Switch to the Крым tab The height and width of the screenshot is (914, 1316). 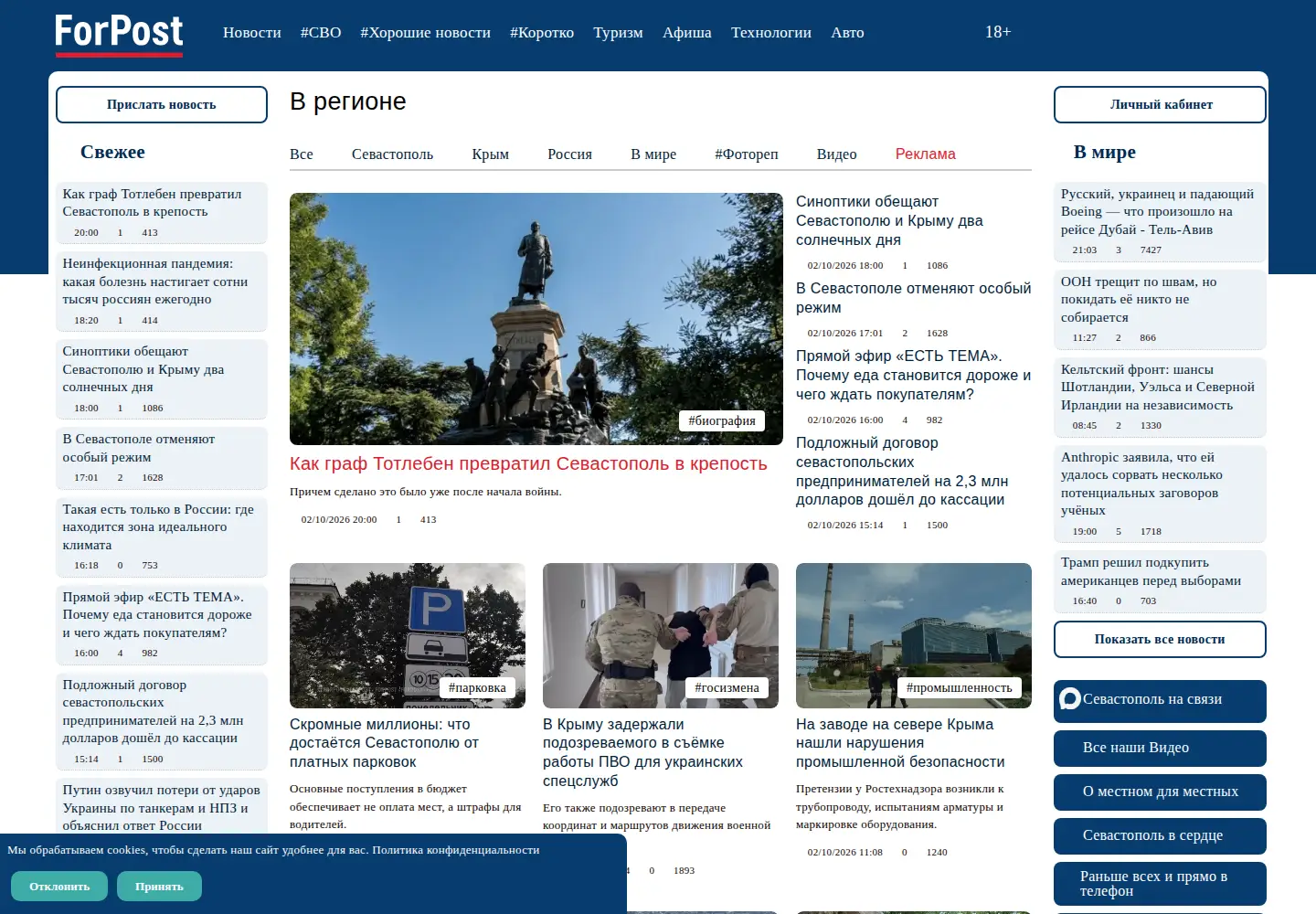(491, 154)
